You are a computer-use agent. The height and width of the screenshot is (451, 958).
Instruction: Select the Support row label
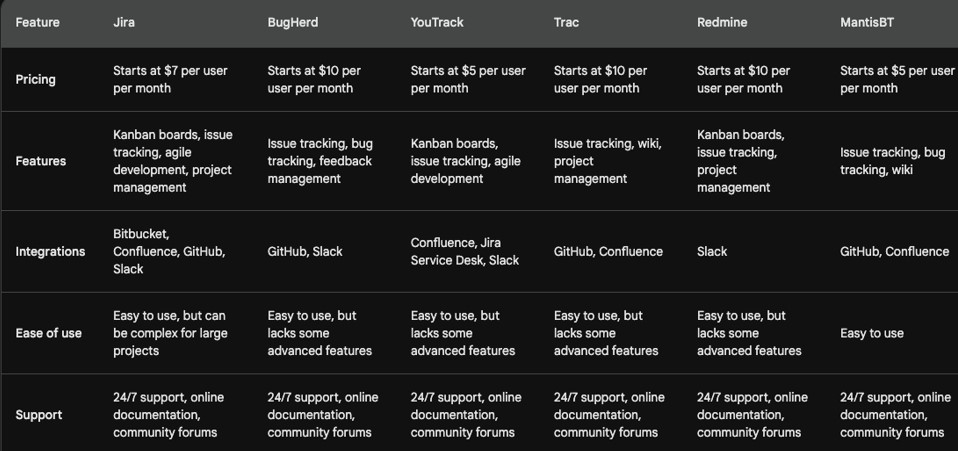[38, 415]
